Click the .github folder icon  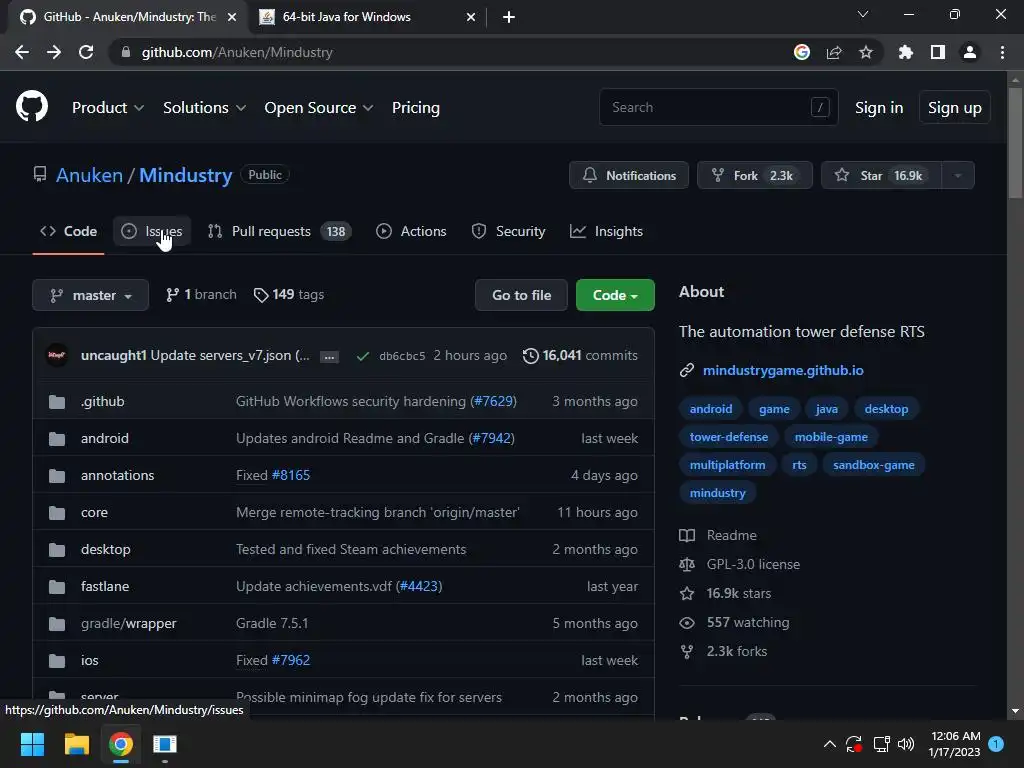(x=57, y=402)
